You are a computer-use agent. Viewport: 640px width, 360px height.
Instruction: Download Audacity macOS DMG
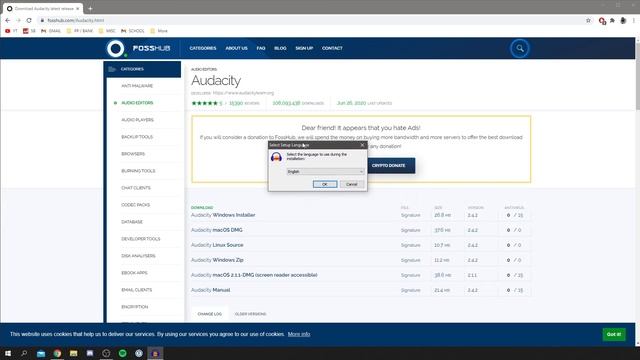(217, 230)
